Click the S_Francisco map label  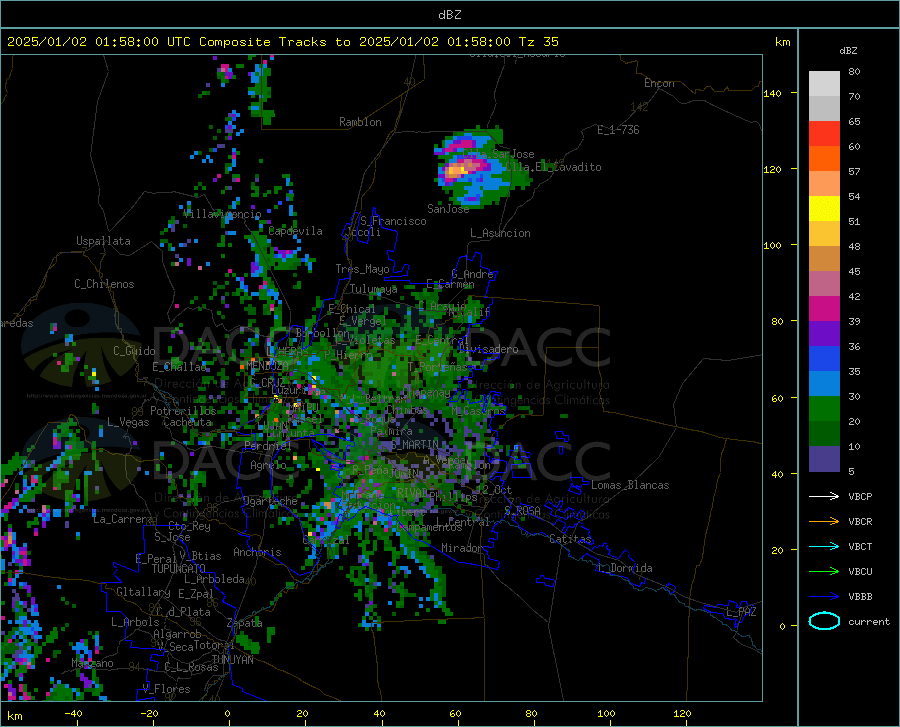click(x=393, y=221)
